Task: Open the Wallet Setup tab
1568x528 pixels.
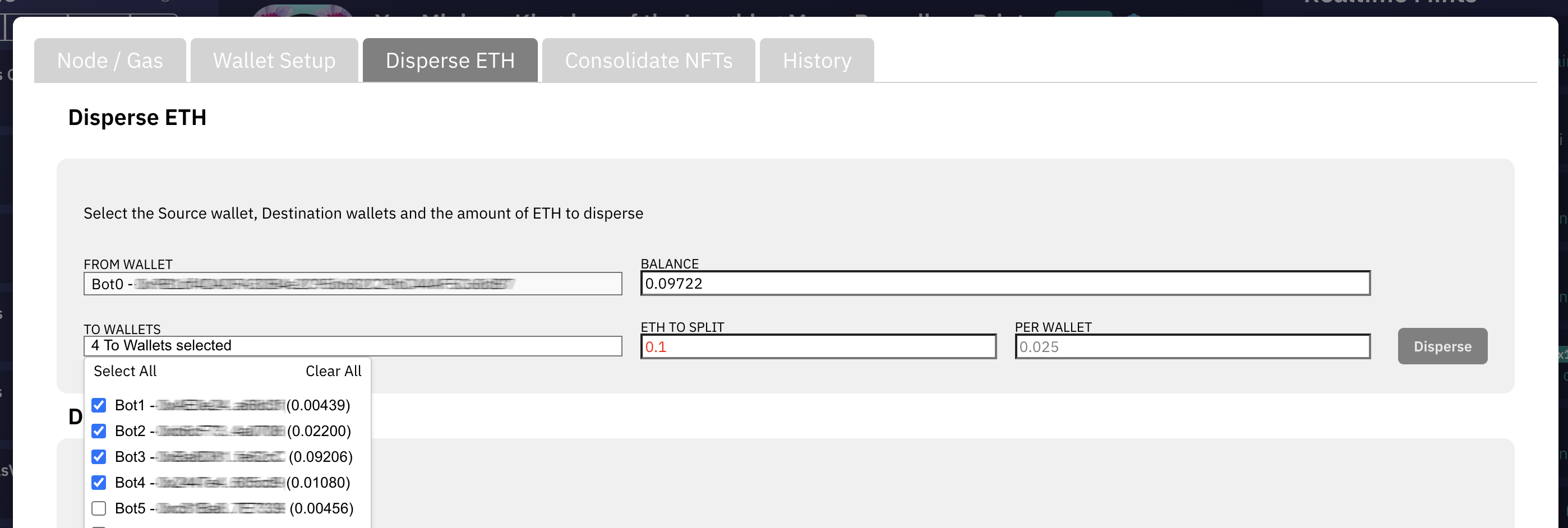Action: pos(274,61)
